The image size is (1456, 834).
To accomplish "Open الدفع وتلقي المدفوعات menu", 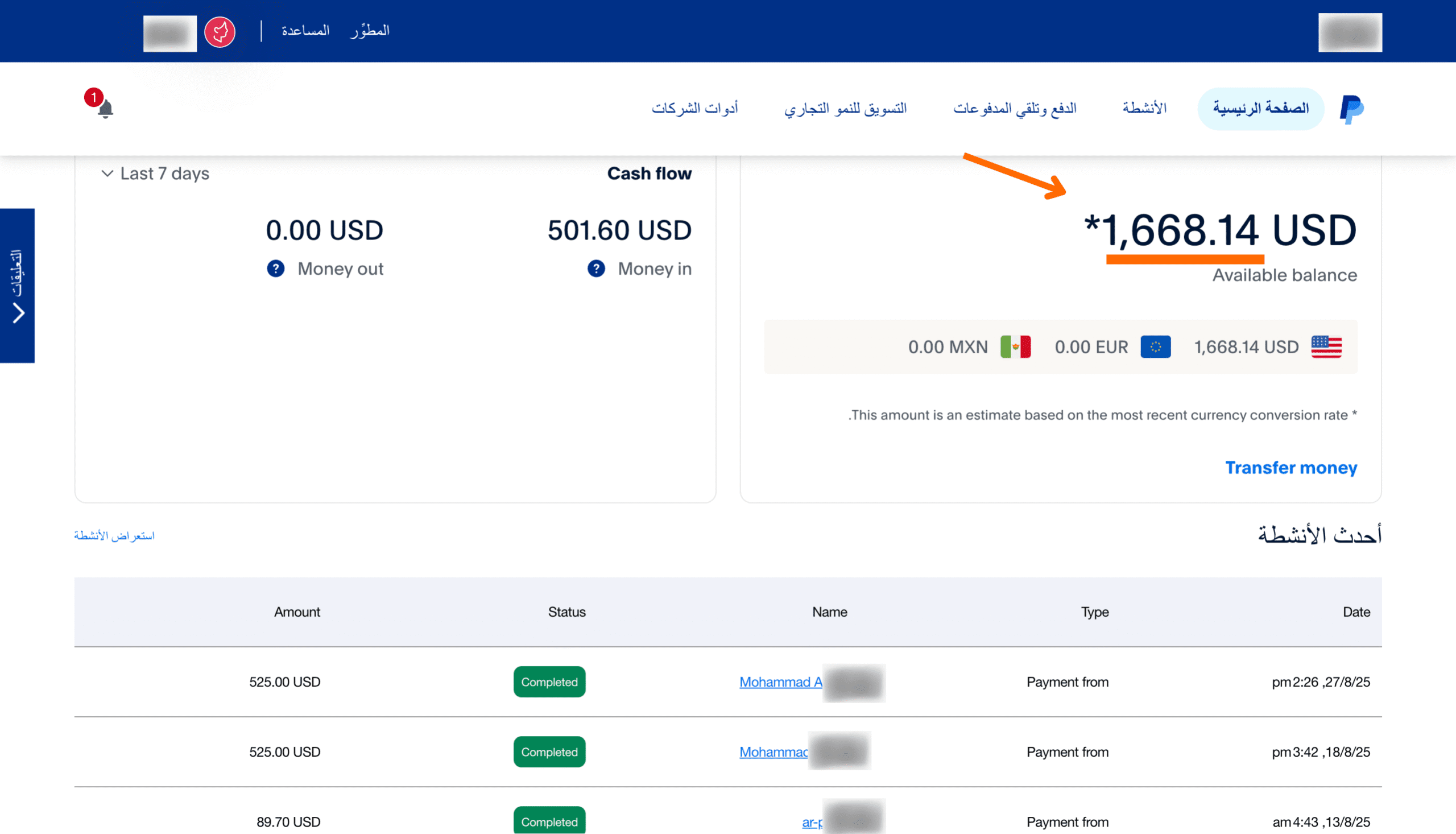I will [x=1015, y=108].
